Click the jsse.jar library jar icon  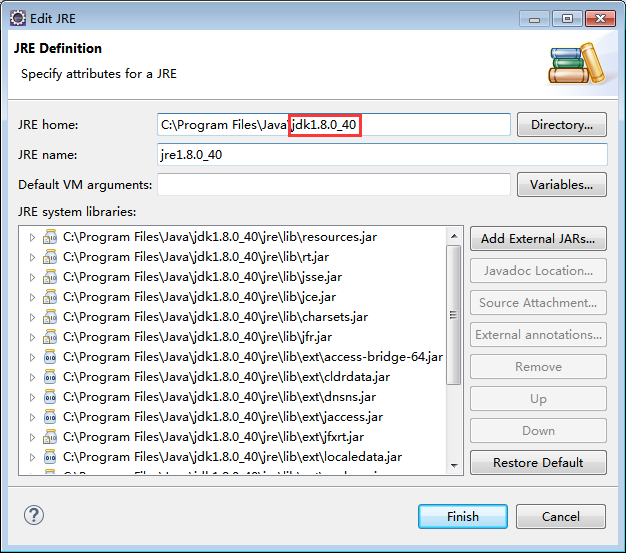50,277
